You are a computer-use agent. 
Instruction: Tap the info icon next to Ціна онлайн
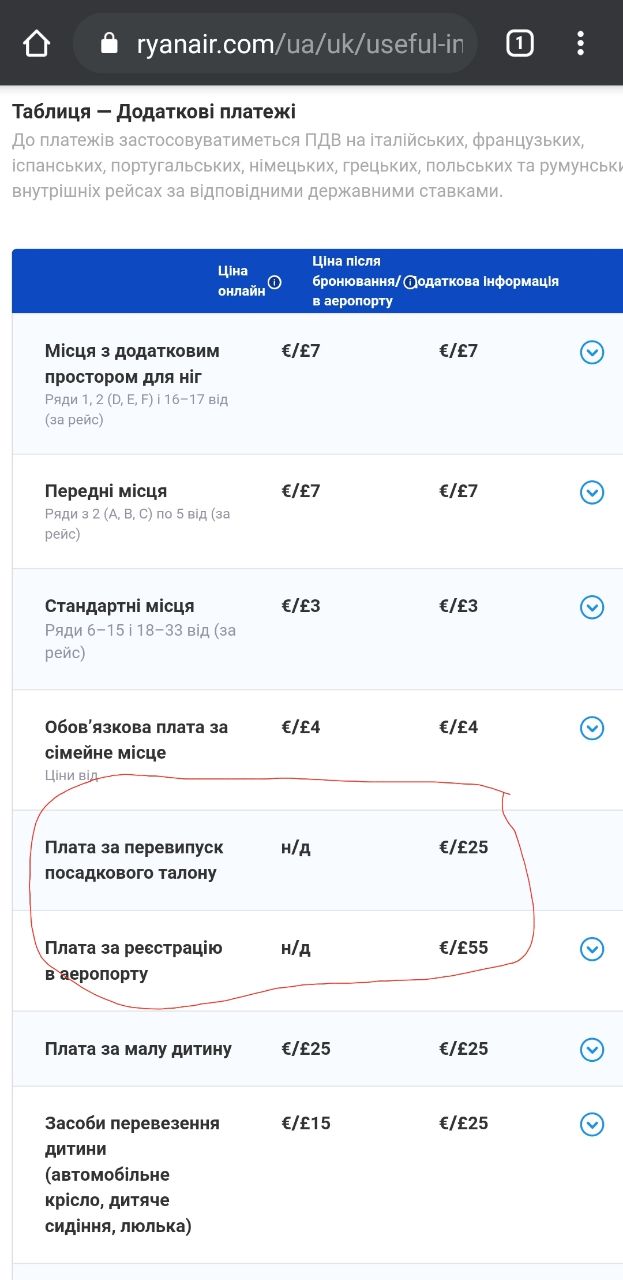pyautogui.click(x=275, y=282)
